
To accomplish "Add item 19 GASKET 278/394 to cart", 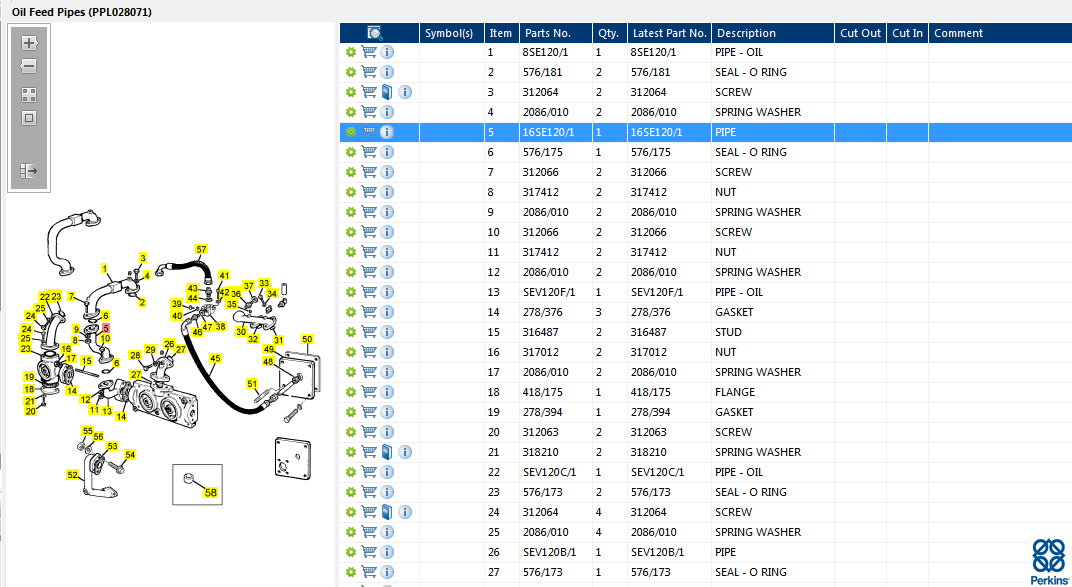I will tap(369, 412).
